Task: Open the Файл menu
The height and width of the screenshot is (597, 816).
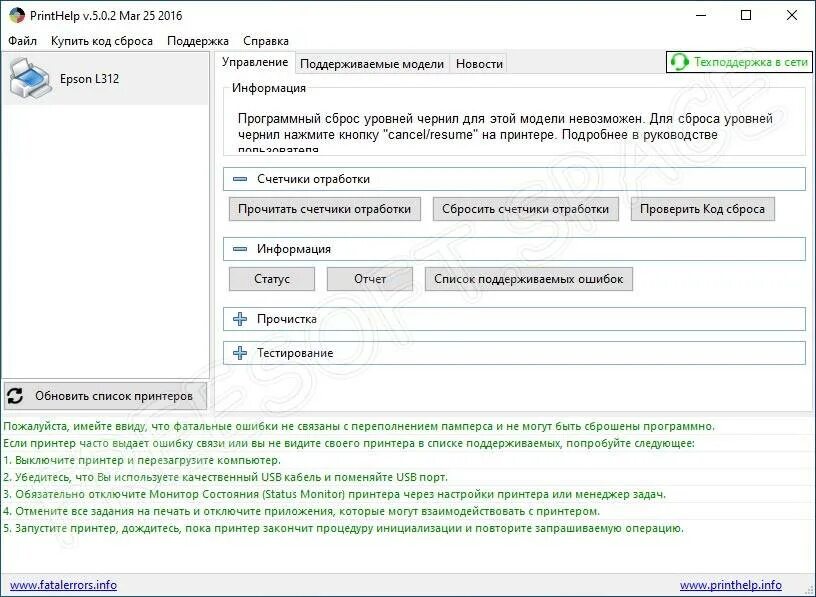Action: 22,41
